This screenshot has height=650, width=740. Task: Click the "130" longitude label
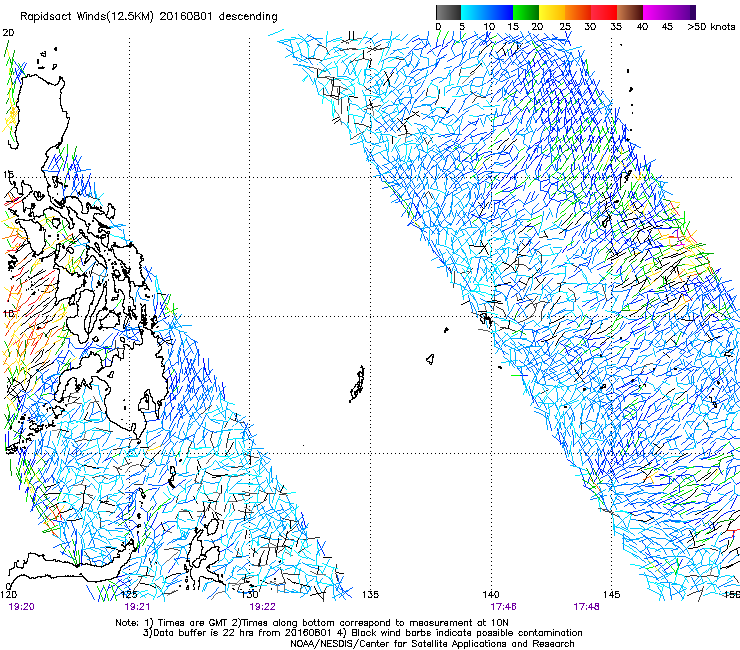pos(250,594)
